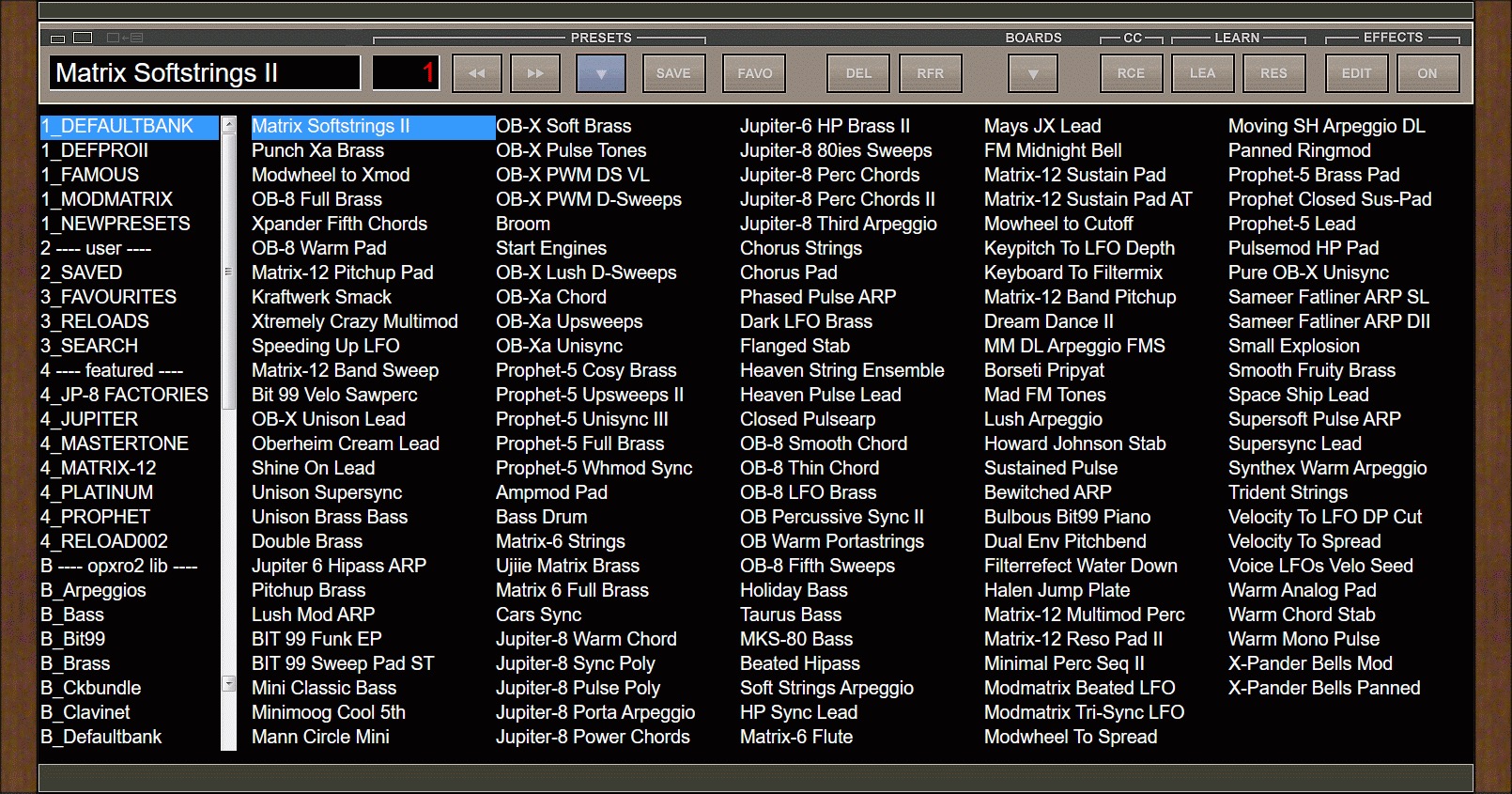This screenshot has width=1512, height=794.
Task: Load the Trident Strings preset
Action: coord(1288,492)
